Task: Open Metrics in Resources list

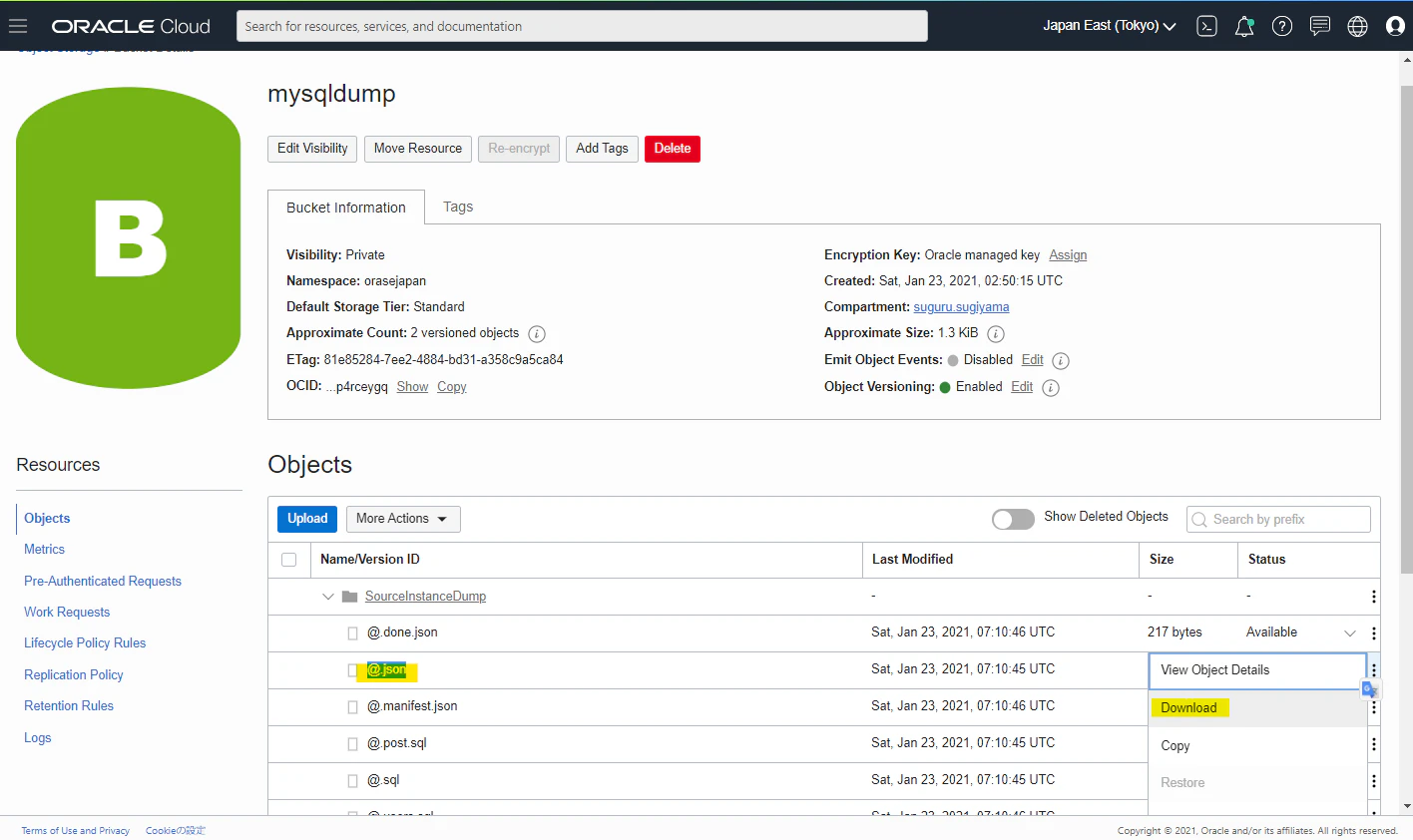Action: click(x=44, y=550)
